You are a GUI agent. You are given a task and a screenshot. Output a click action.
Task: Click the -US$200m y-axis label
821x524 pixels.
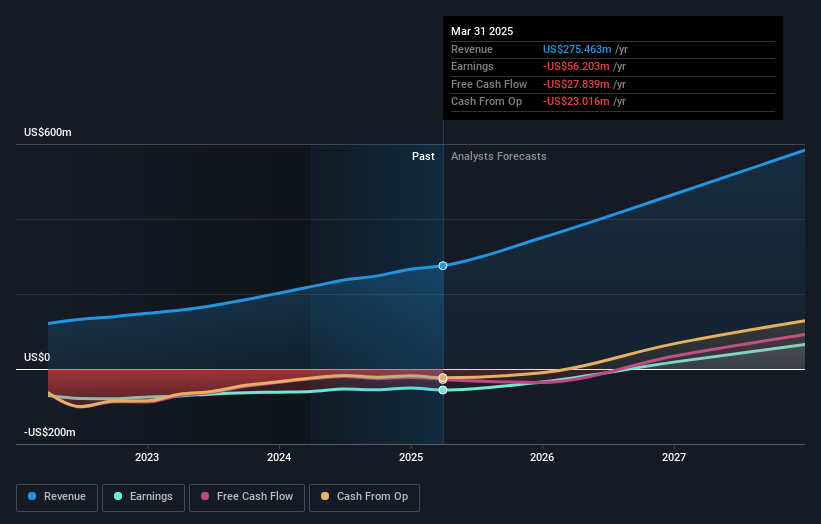50,432
